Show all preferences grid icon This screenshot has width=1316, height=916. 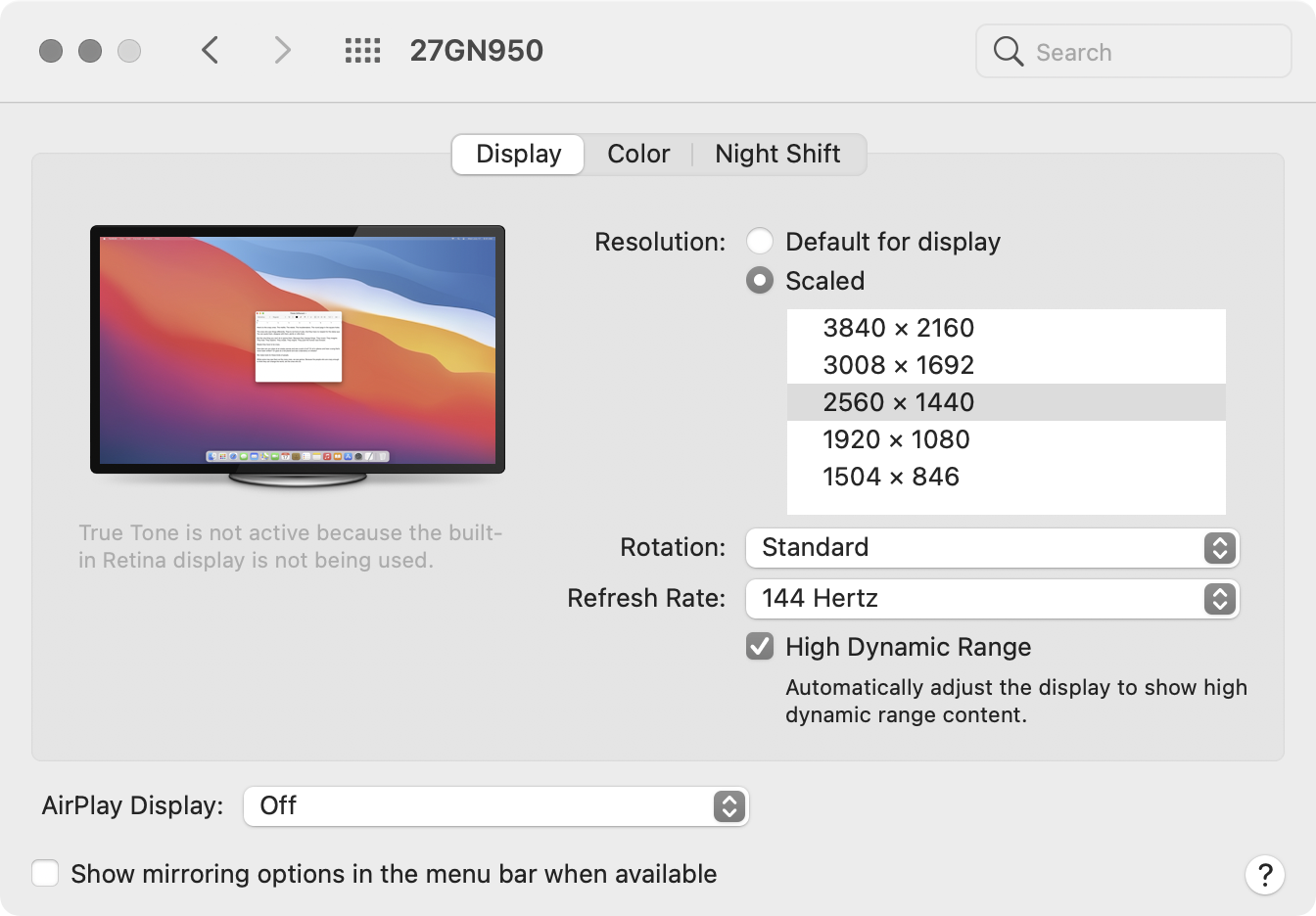362,51
